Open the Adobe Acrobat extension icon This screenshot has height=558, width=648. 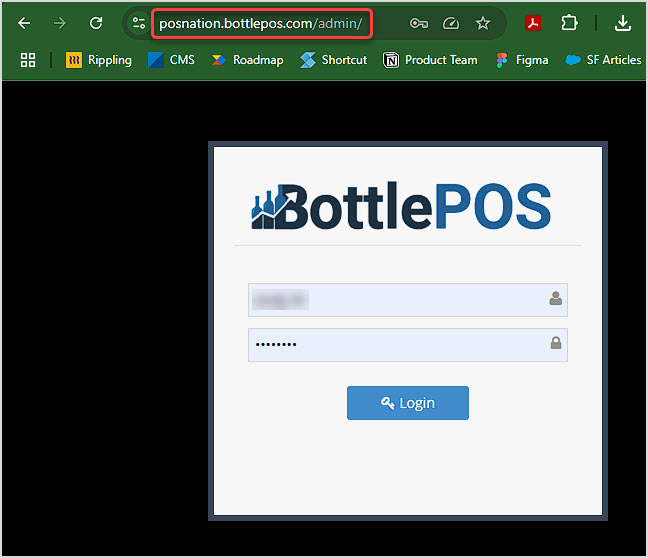(533, 23)
